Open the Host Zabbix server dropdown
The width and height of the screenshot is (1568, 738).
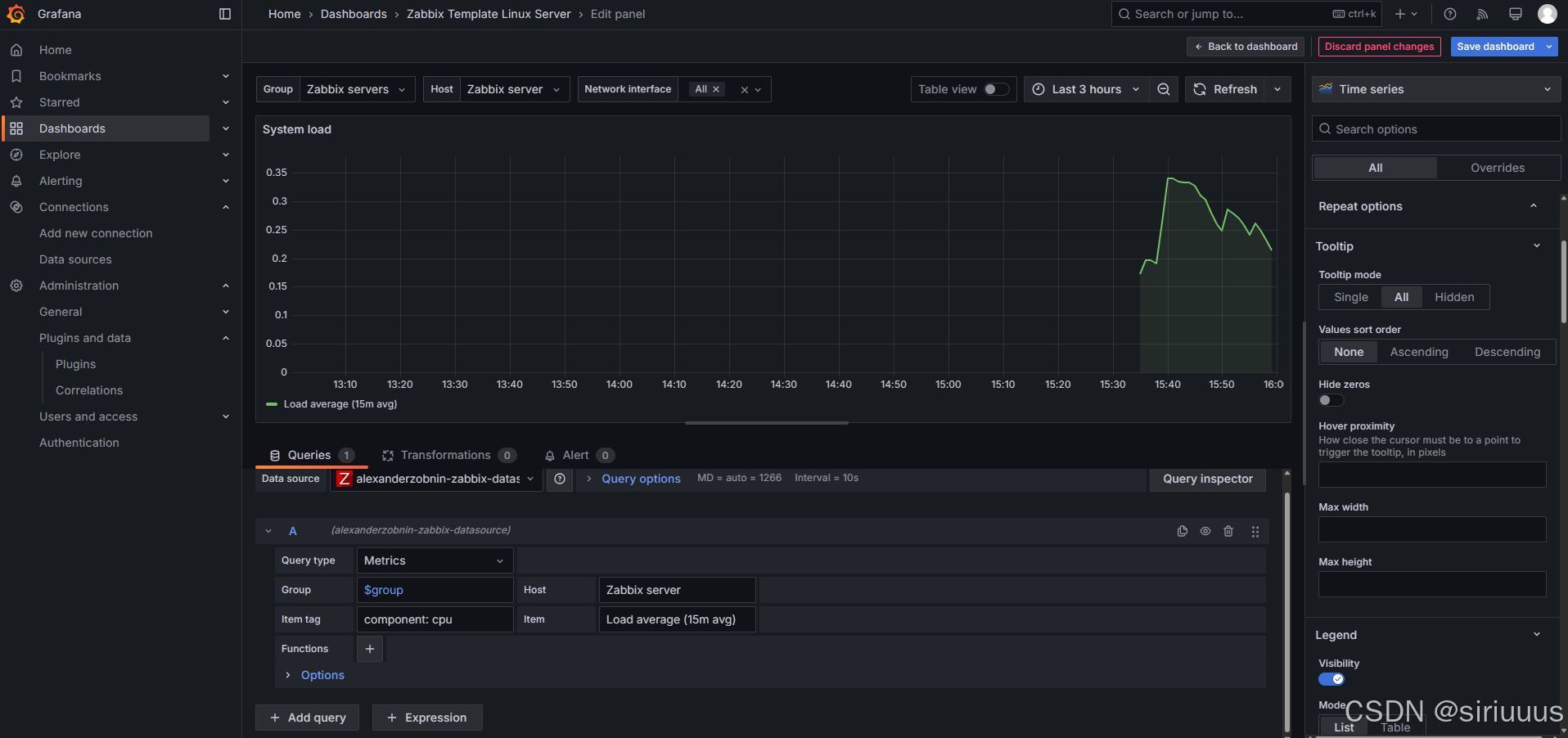pos(514,89)
